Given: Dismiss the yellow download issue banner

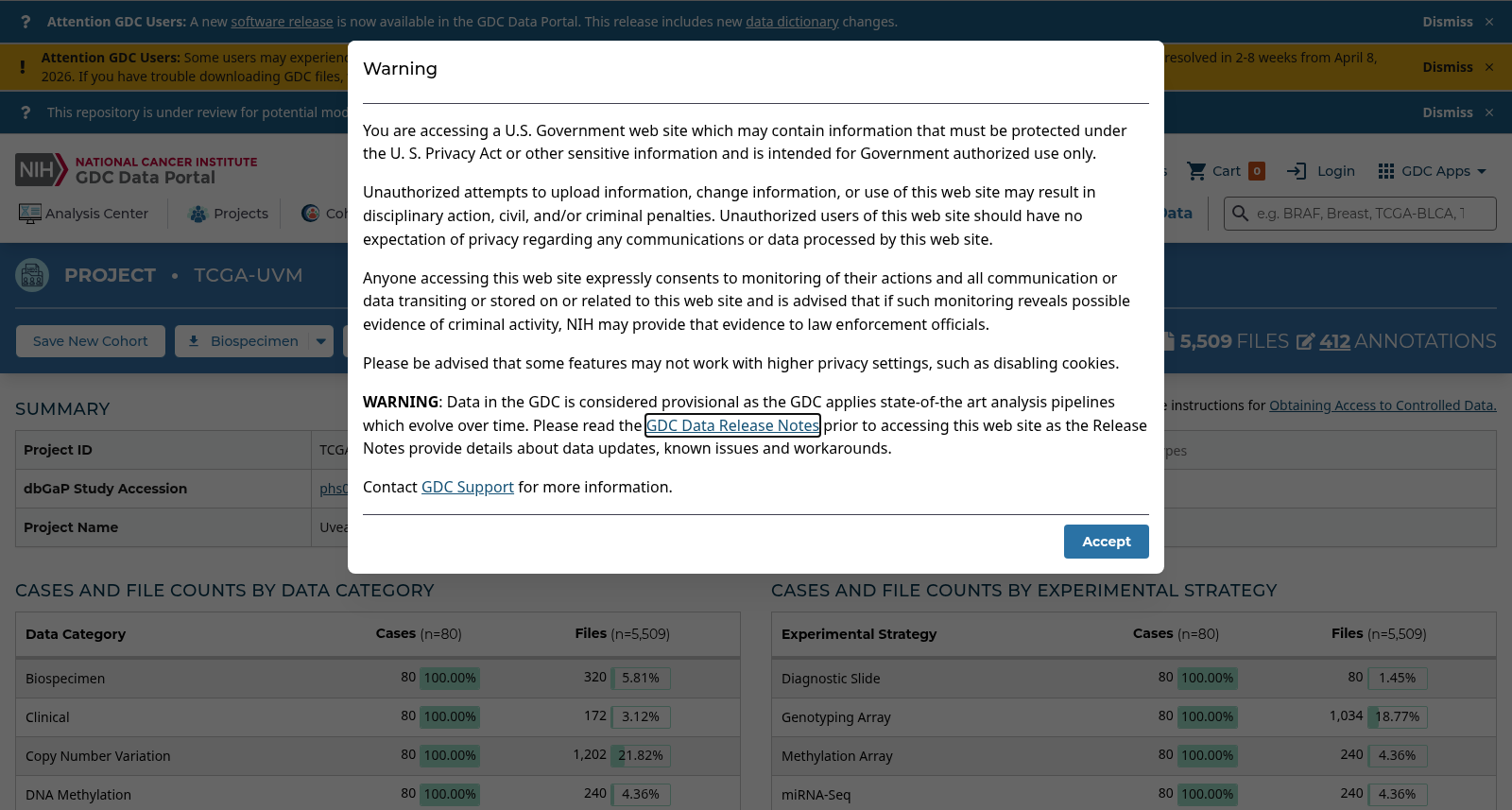Looking at the screenshot, I should pos(1458,67).
